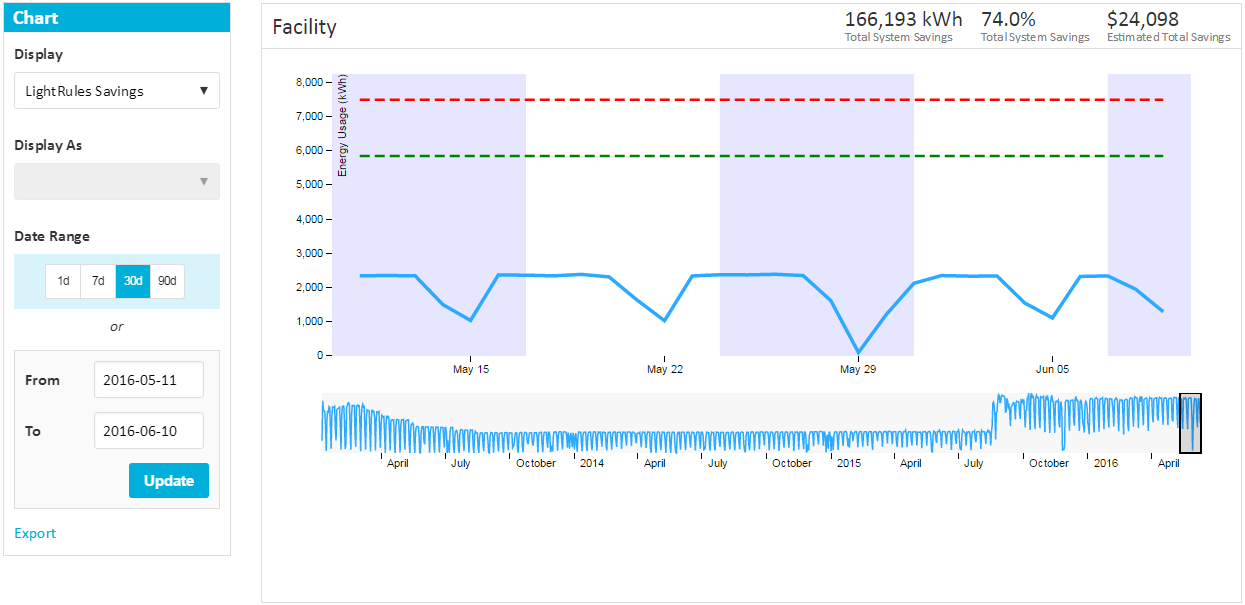The width and height of the screenshot is (1245, 605).
Task: Click the May 29 low point on chart
Action: pos(858,352)
